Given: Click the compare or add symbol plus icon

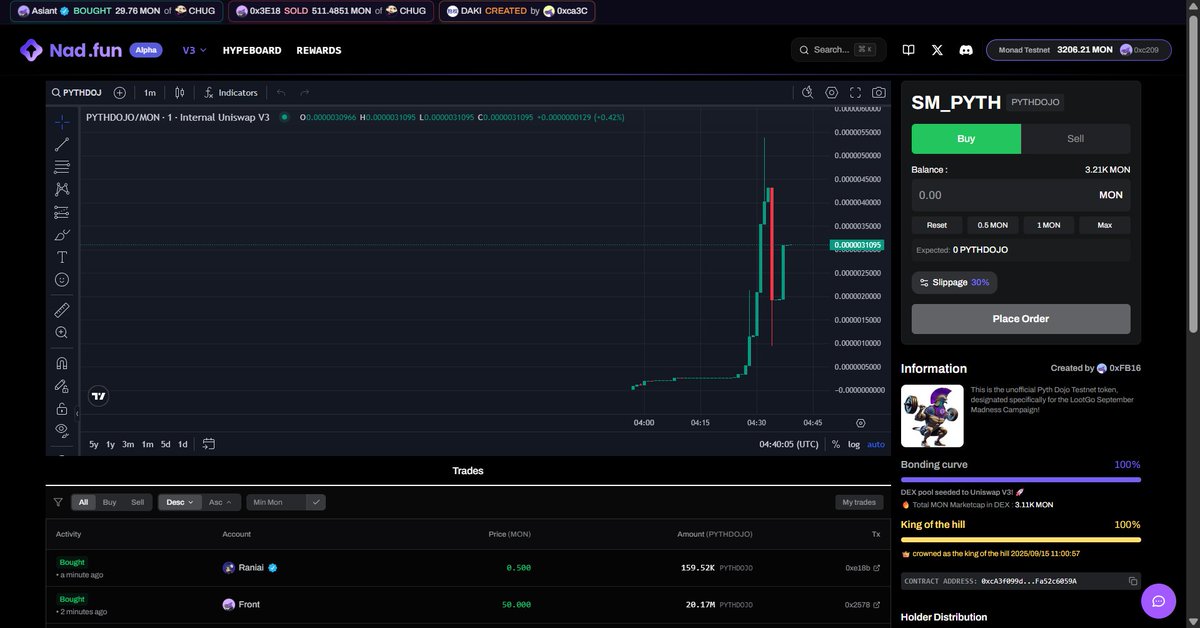Looking at the screenshot, I should 120,92.
